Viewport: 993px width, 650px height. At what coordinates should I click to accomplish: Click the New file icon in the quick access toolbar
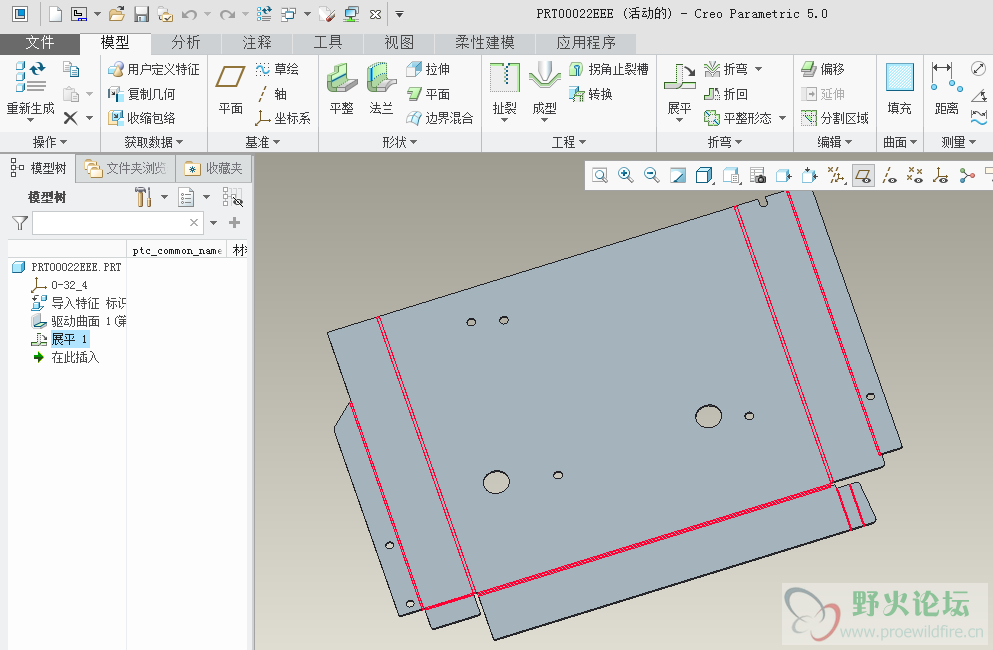56,13
